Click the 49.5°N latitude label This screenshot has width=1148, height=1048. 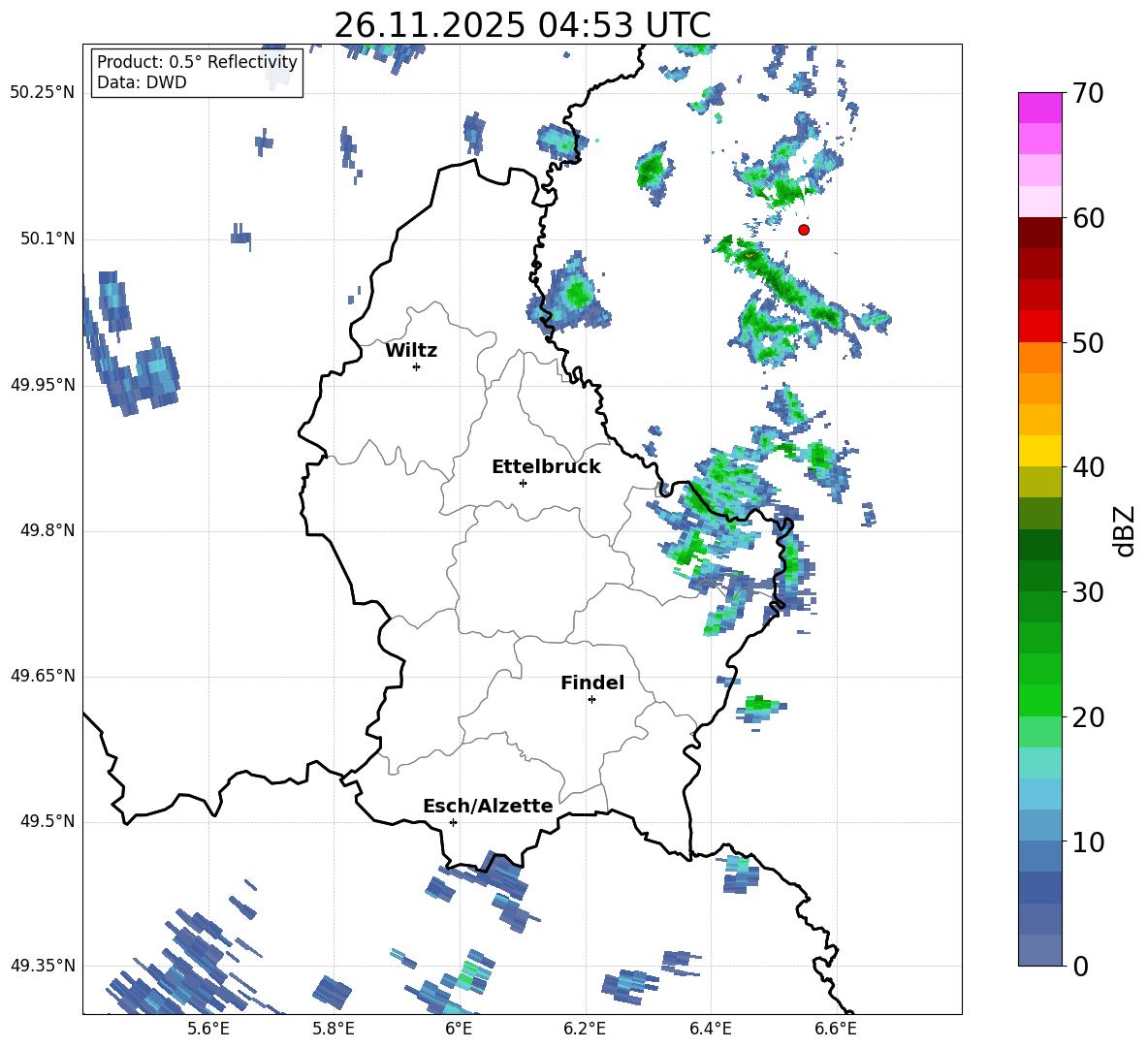pos(48,822)
